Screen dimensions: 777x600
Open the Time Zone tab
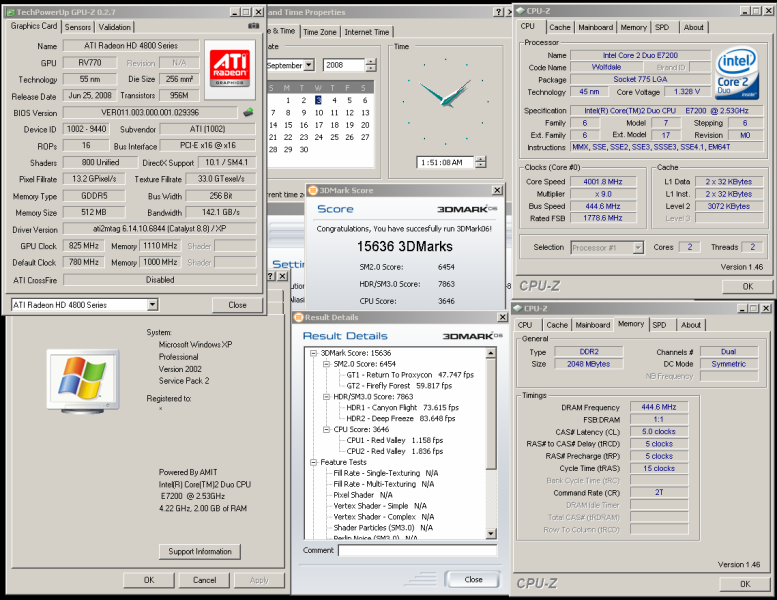pos(320,32)
